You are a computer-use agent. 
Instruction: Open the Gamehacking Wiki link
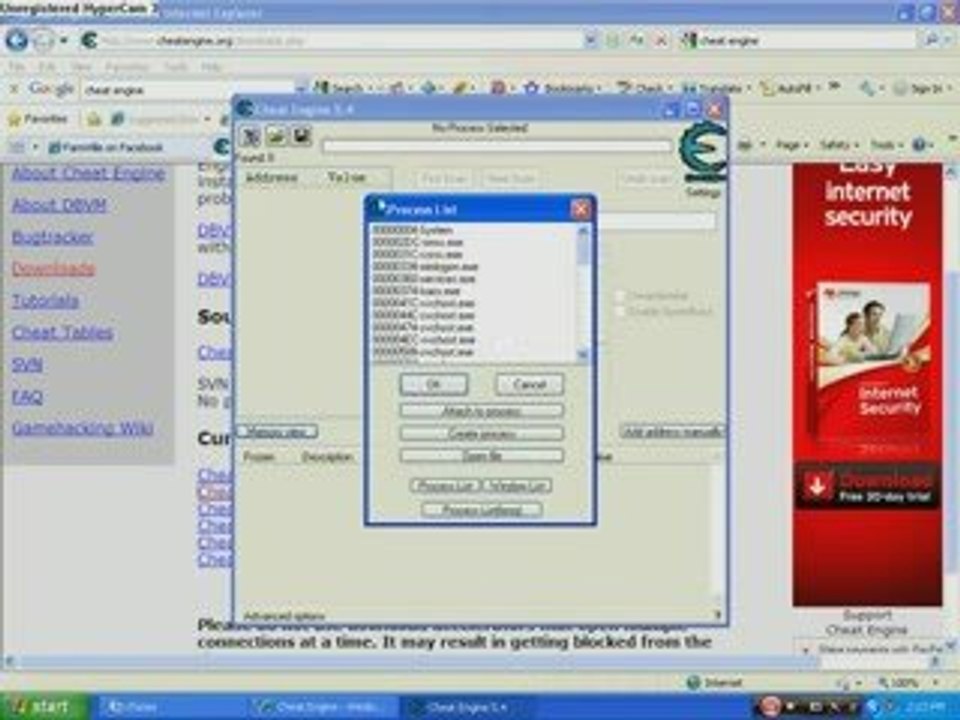(82, 428)
